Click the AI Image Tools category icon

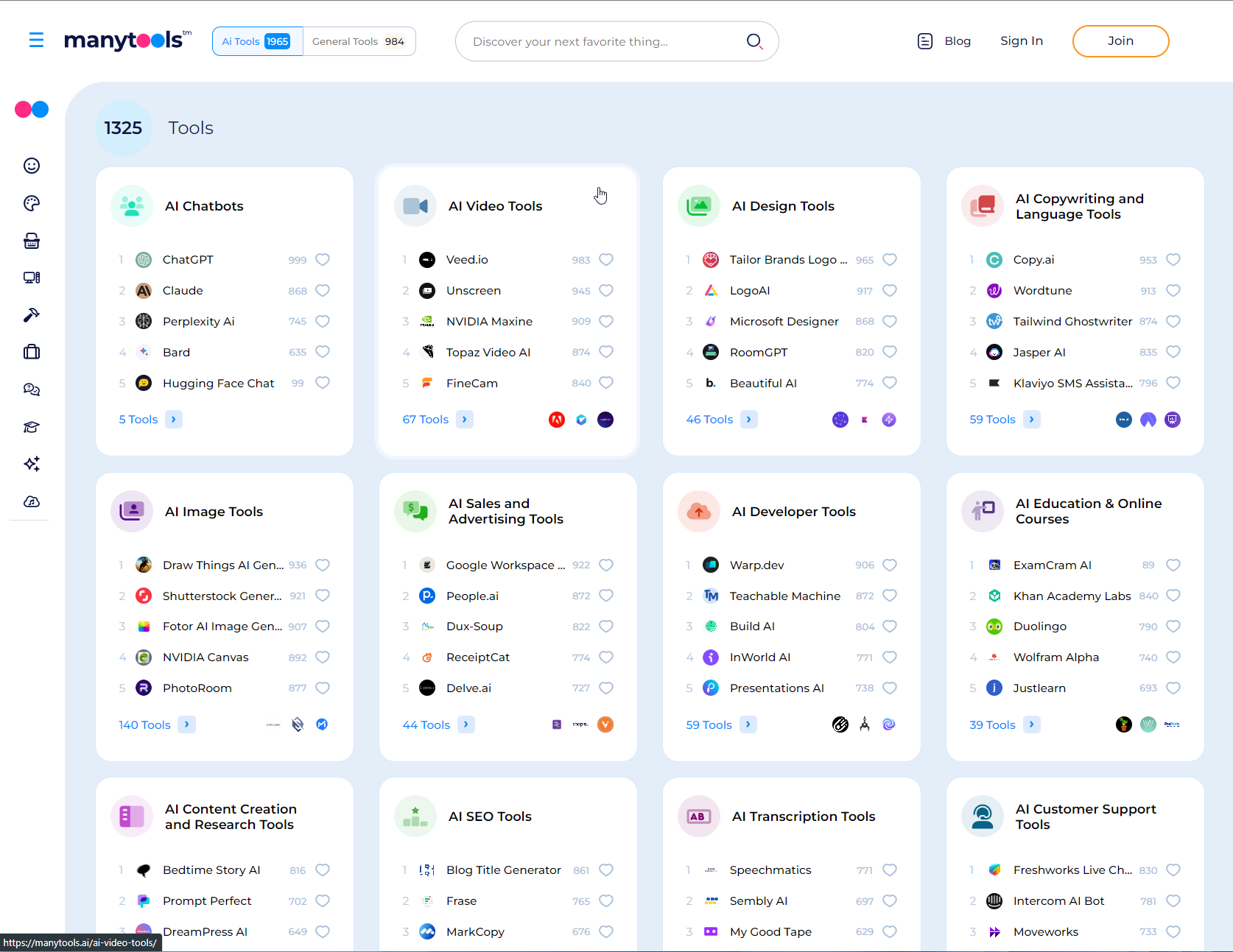(132, 512)
